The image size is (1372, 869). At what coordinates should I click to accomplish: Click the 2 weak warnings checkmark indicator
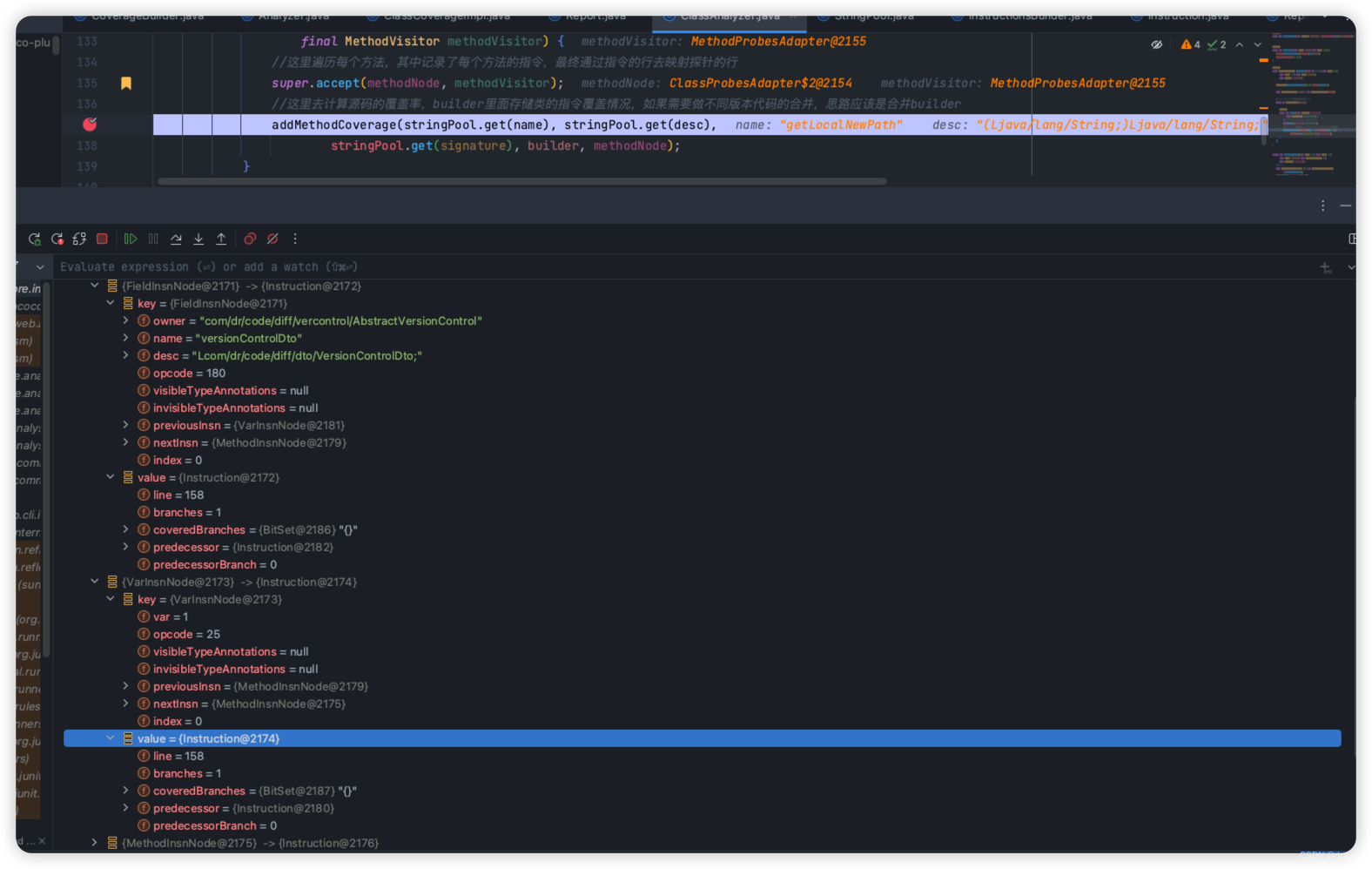coord(1216,44)
